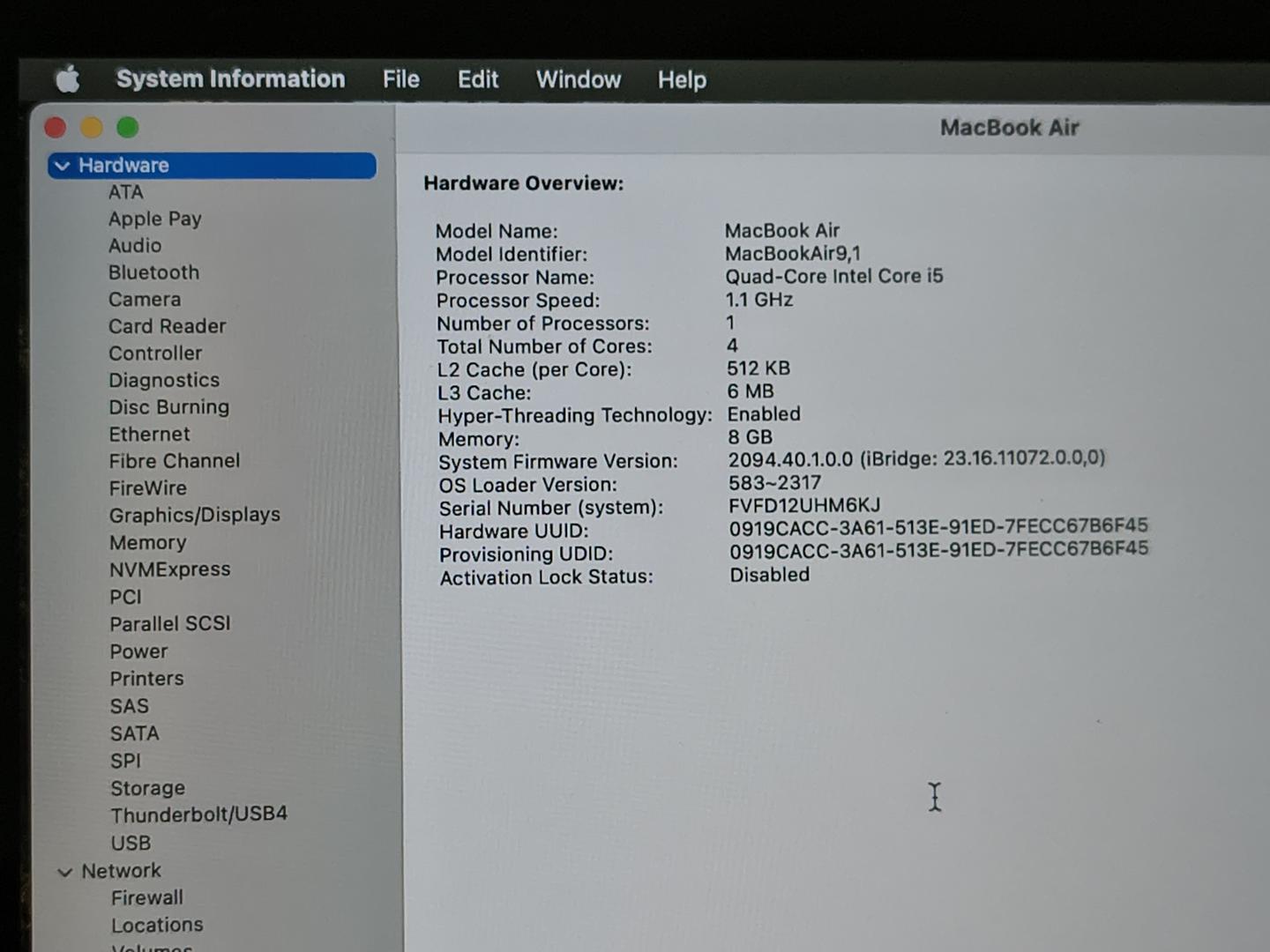Open the Help menu
Viewport: 1270px width, 952px height.
pyautogui.click(x=681, y=81)
